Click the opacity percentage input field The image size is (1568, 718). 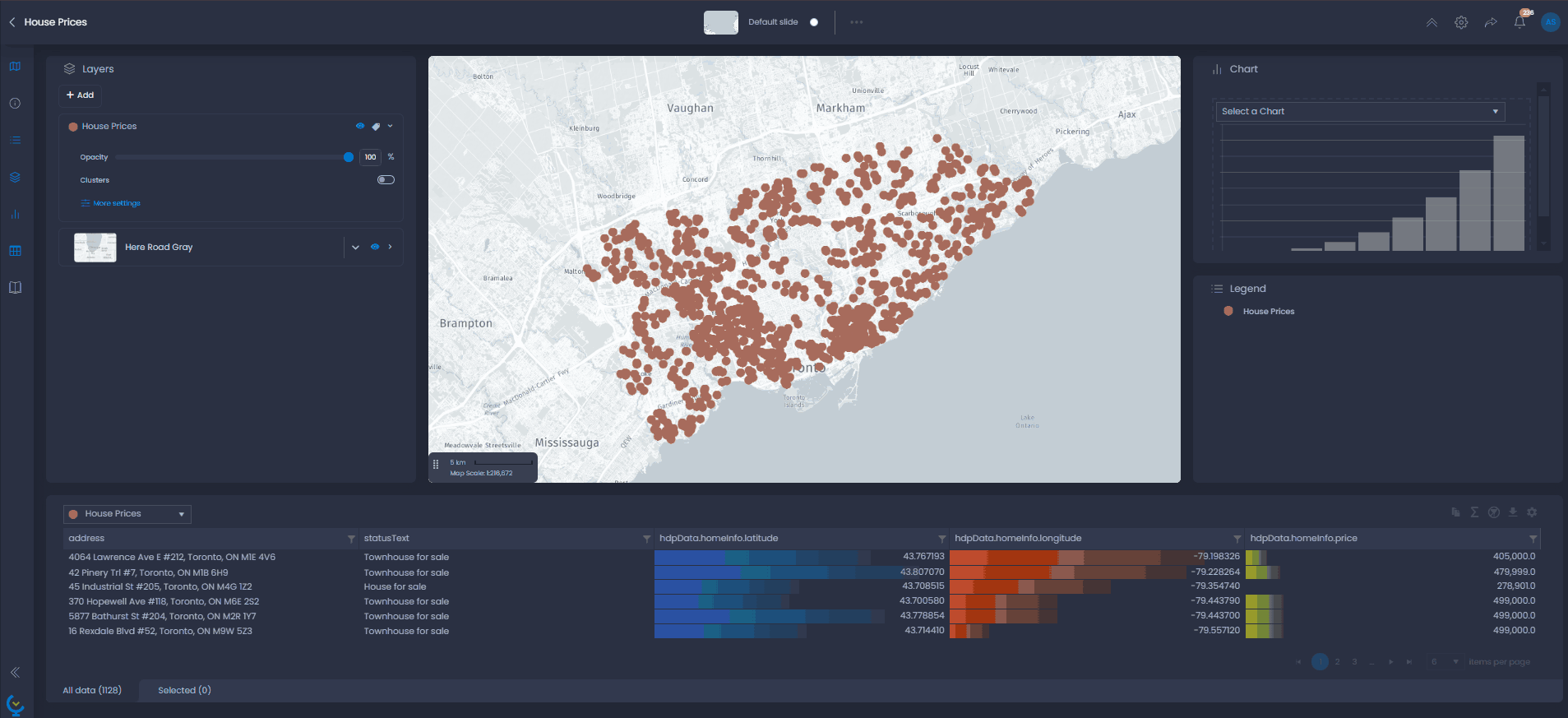pos(371,157)
